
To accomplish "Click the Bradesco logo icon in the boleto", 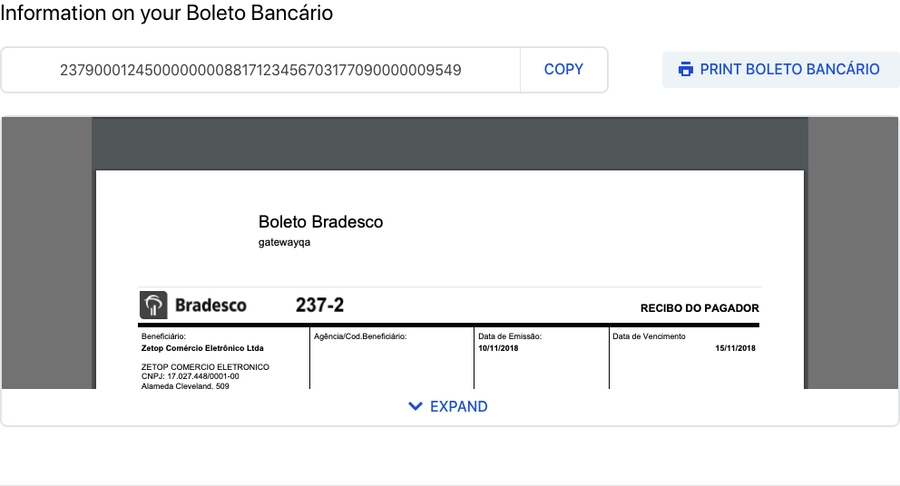I will pyautogui.click(x=153, y=305).
